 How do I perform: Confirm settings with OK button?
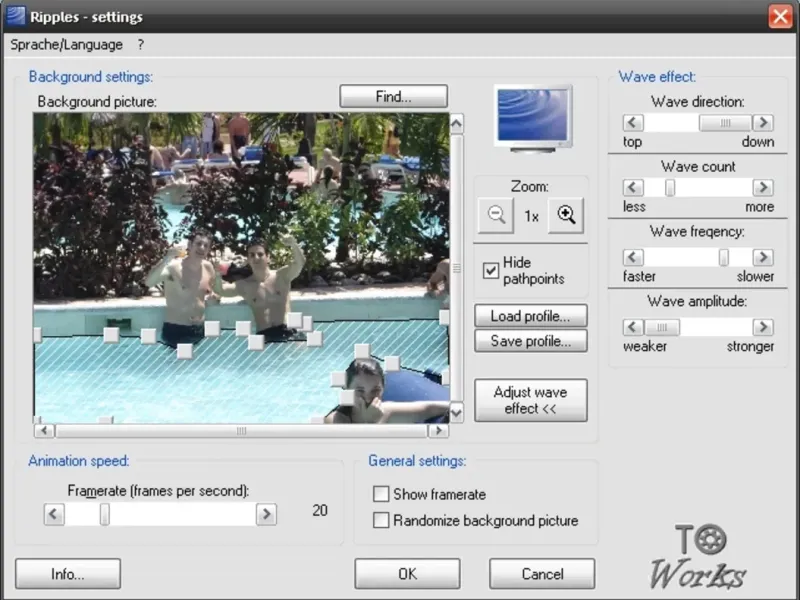(x=407, y=574)
